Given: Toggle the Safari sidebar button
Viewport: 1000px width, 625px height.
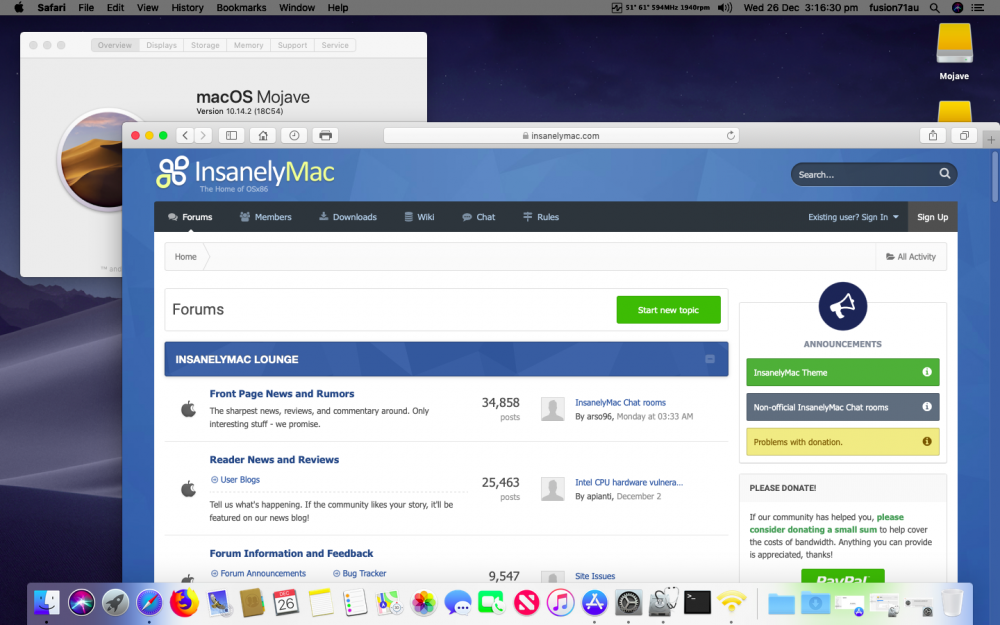Looking at the screenshot, I should click(232, 135).
